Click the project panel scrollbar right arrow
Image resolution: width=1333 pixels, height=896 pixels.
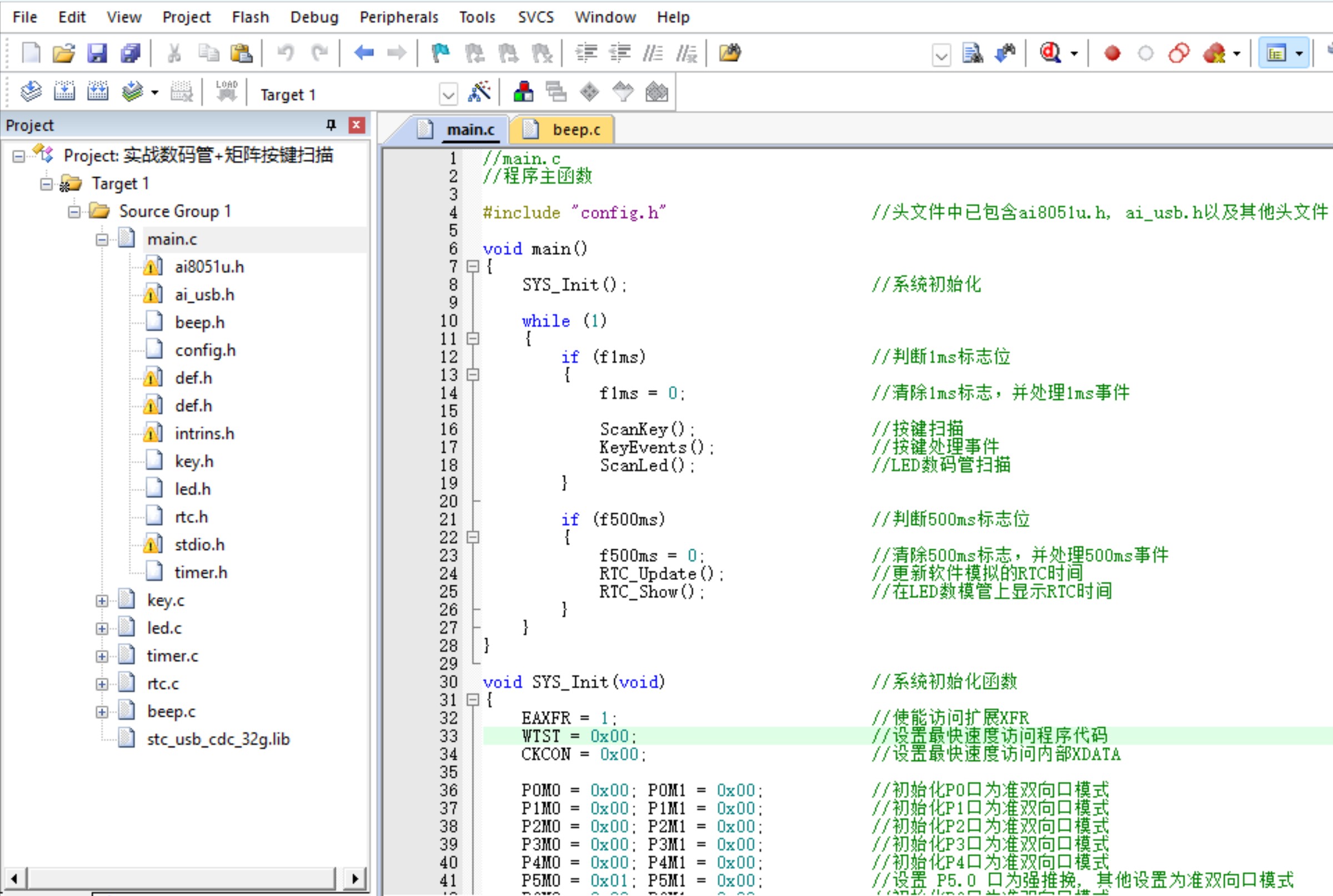(x=354, y=878)
